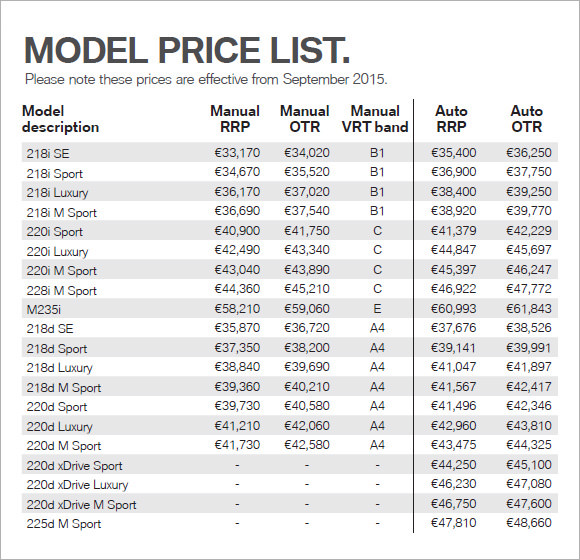Select the 218d Luxury model name
Screen dimensions: 580x560
(x=59, y=368)
